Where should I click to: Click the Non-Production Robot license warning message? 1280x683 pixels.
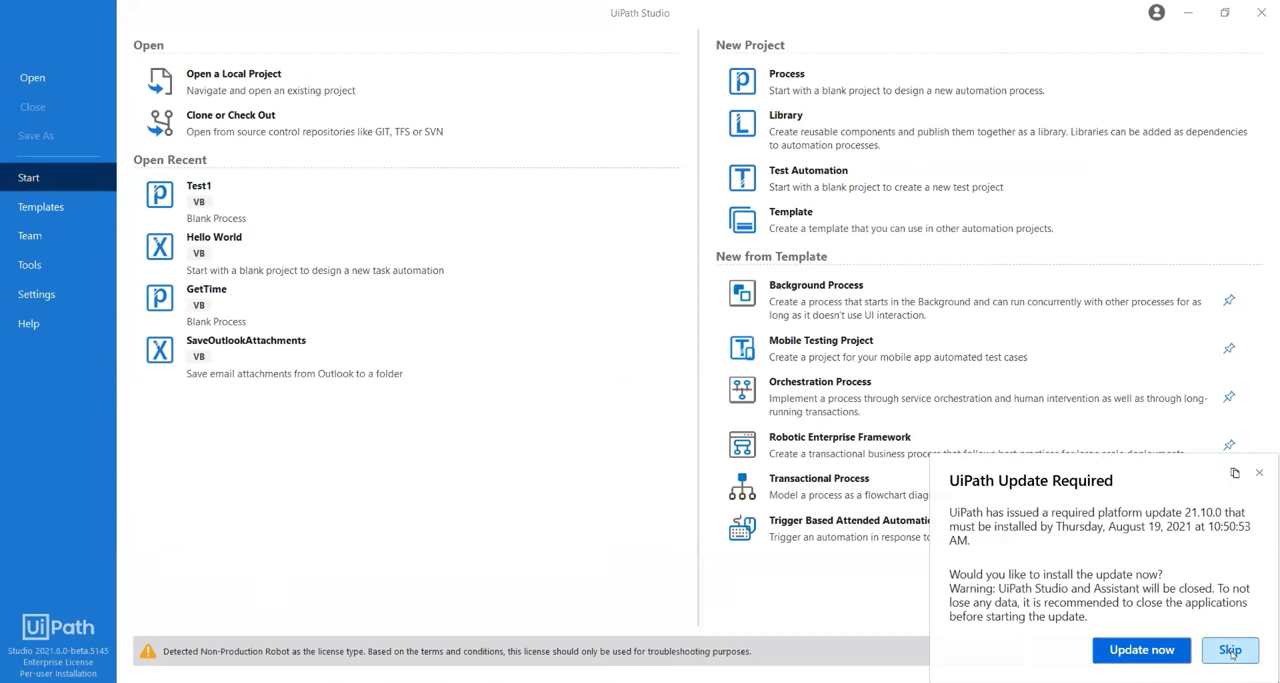click(x=457, y=651)
